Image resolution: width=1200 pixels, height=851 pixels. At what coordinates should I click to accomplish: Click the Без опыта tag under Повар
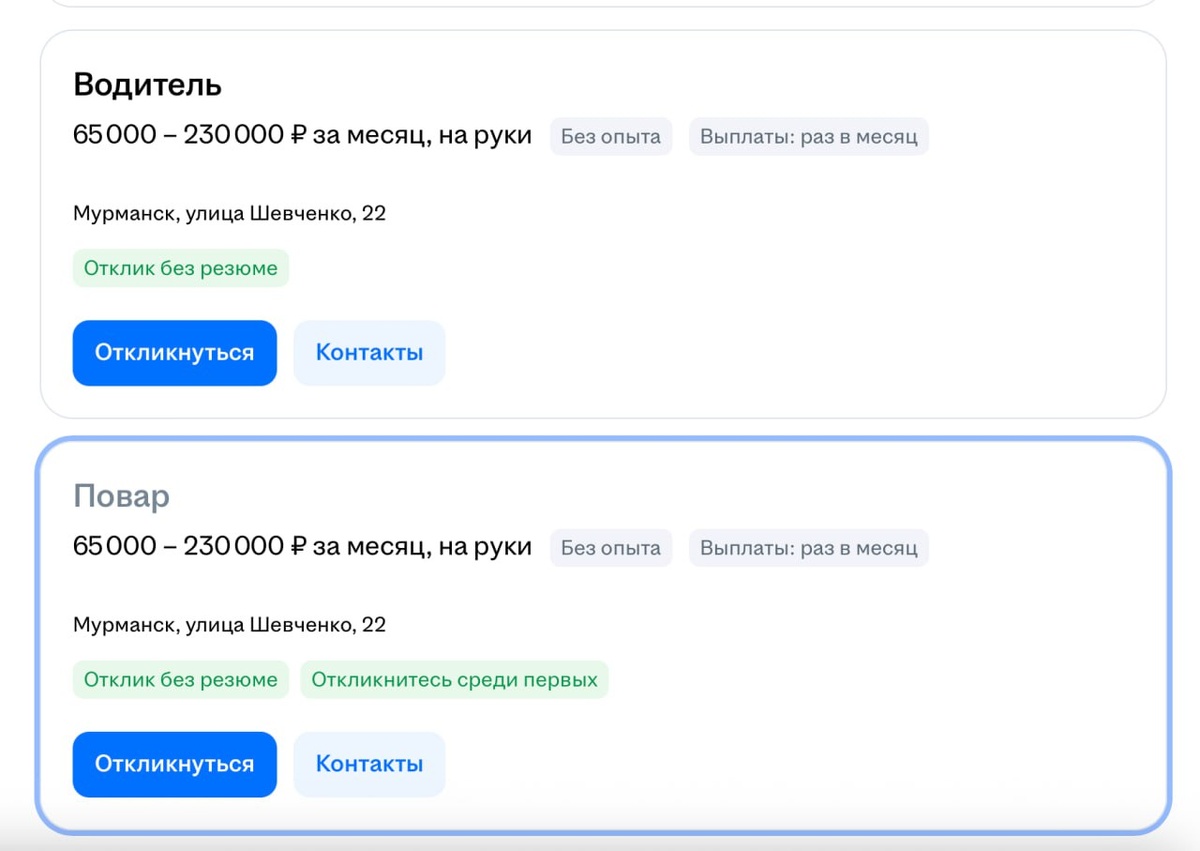[610, 548]
